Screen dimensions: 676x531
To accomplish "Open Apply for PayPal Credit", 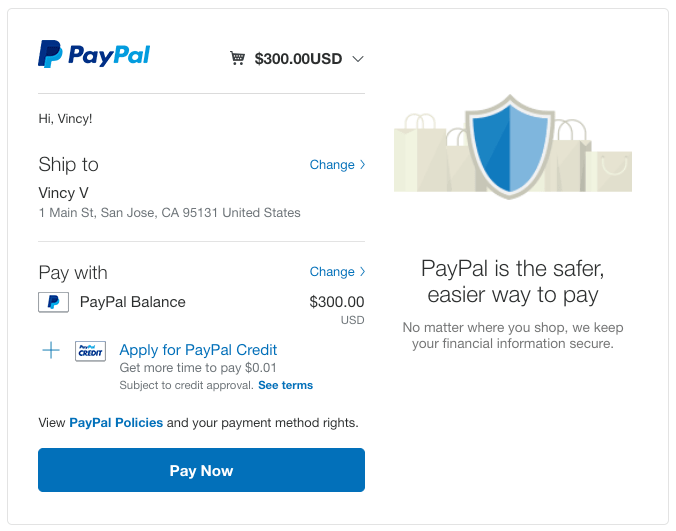I will 198,350.
